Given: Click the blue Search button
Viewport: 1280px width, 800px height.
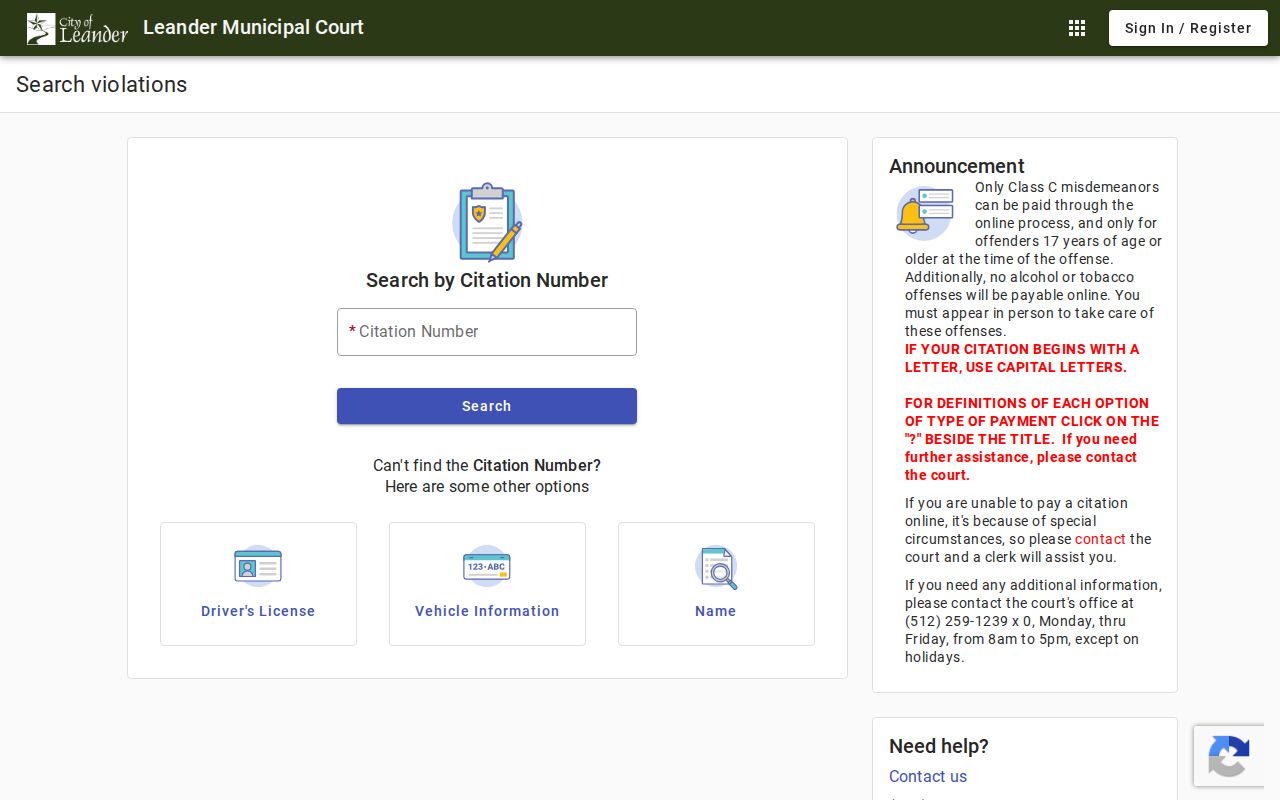Looking at the screenshot, I should click(x=487, y=406).
